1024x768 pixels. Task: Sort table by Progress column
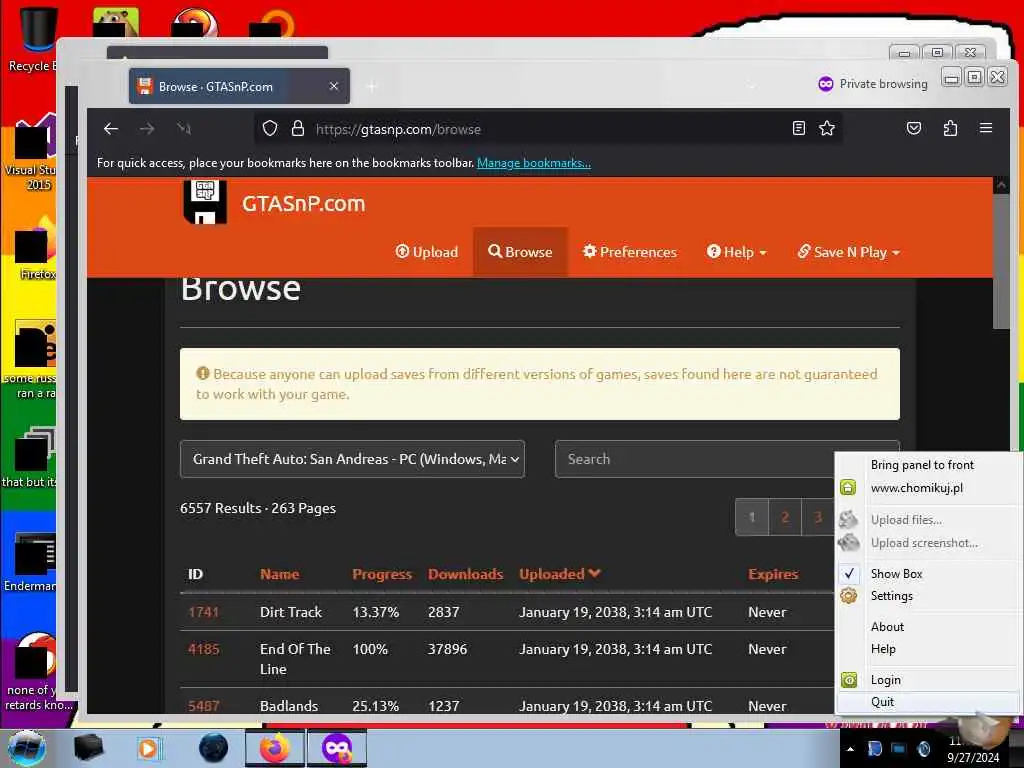tap(382, 574)
